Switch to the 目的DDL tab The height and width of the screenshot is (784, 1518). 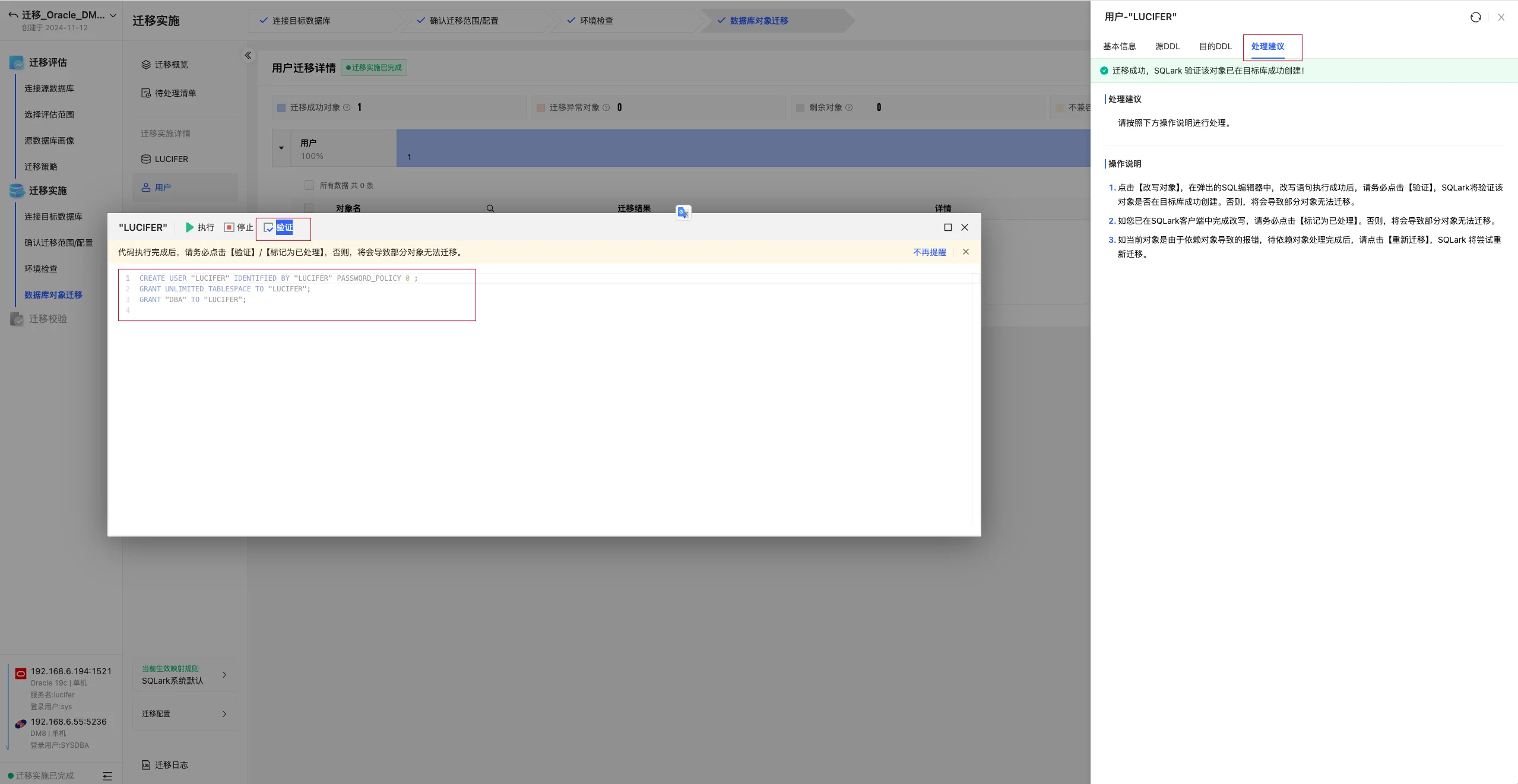(1215, 46)
